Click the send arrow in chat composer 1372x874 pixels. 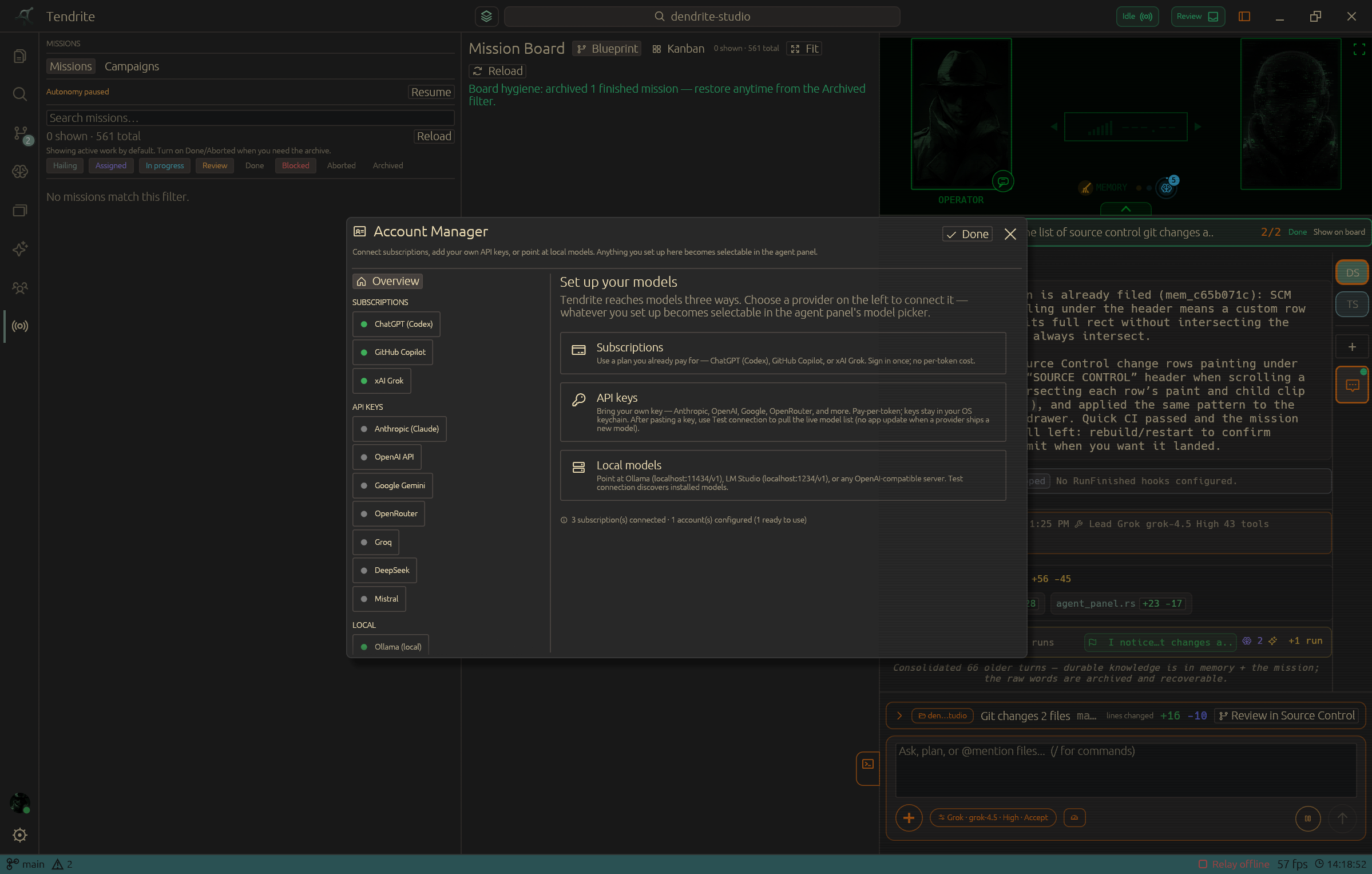pyautogui.click(x=1342, y=818)
